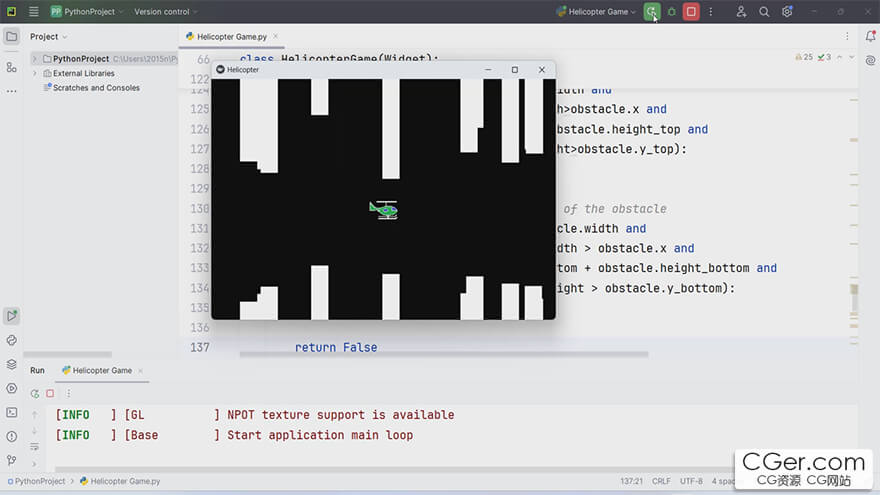Toggle the Run tool window sidebar button
The height and width of the screenshot is (495, 880).
(12, 316)
